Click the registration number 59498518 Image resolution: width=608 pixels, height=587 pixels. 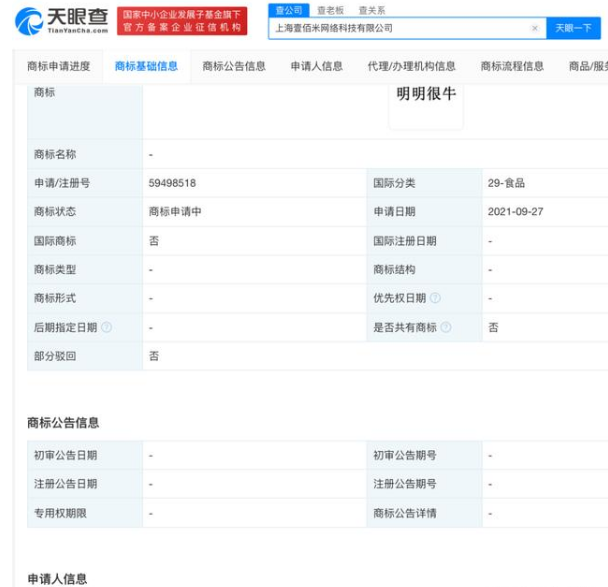click(x=172, y=184)
